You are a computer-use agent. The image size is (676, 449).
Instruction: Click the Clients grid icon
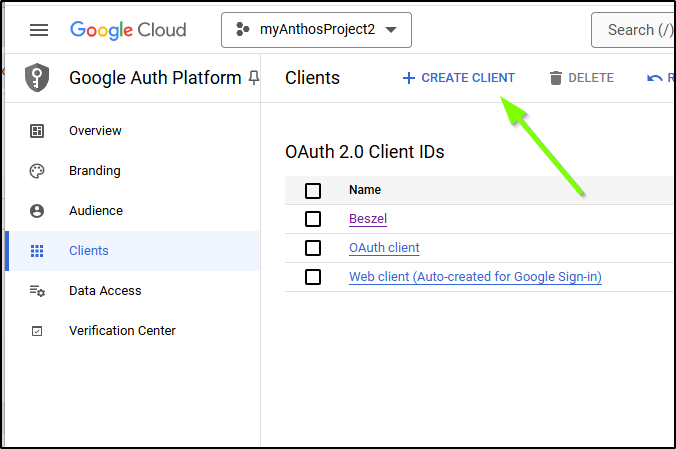click(x=37, y=251)
